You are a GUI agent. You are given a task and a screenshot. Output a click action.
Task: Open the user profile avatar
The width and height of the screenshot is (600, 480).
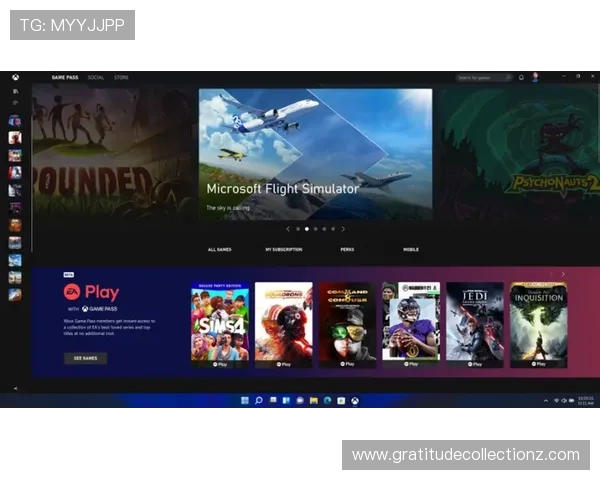(x=535, y=77)
